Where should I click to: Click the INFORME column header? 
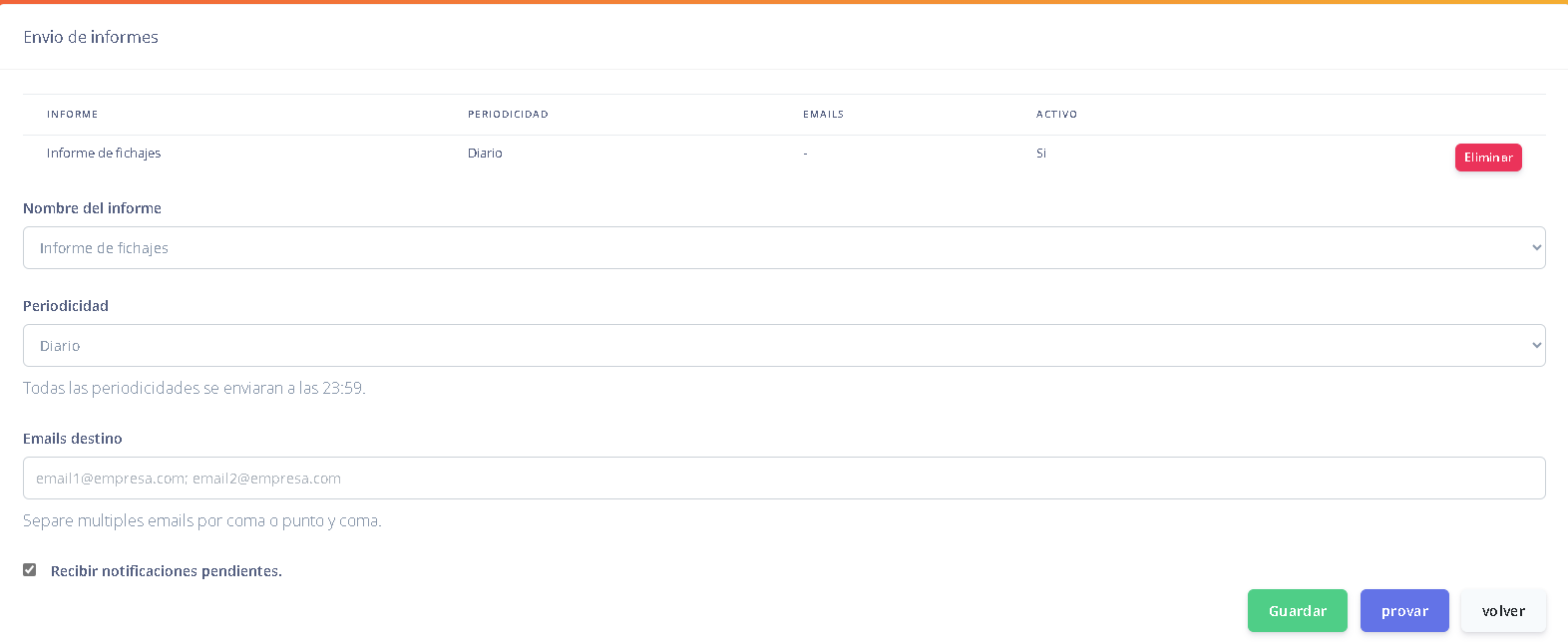[73, 115]
